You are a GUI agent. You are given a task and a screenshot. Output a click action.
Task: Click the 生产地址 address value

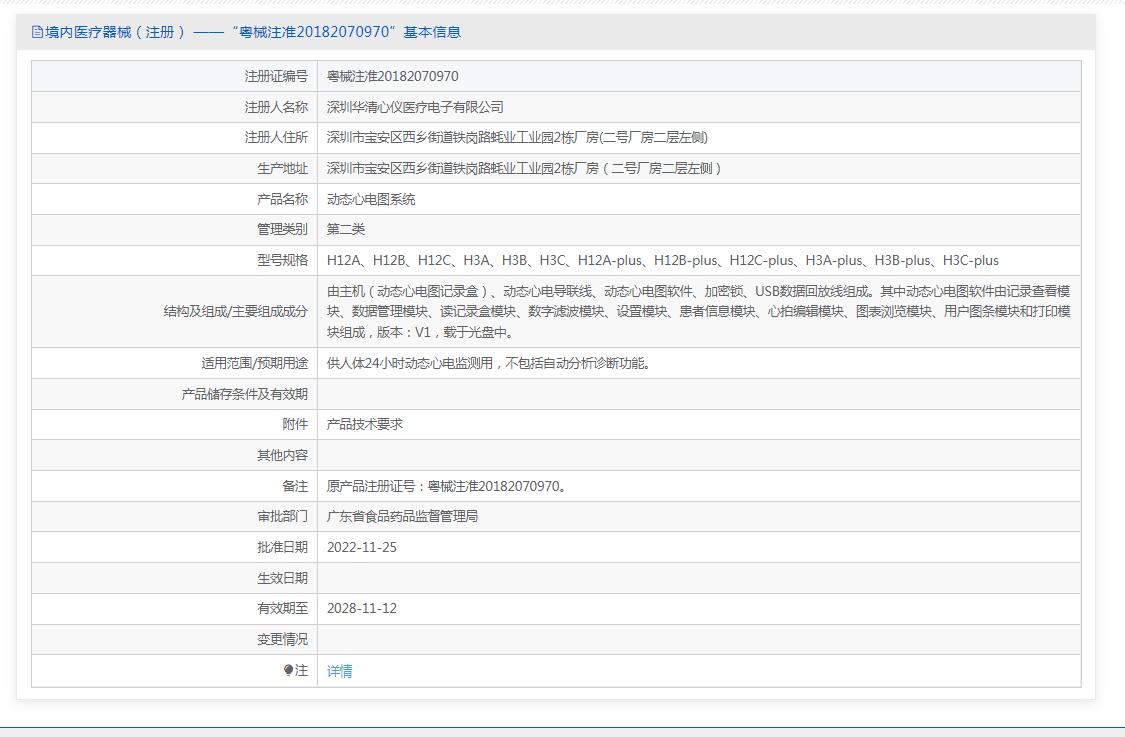(524, 168)
